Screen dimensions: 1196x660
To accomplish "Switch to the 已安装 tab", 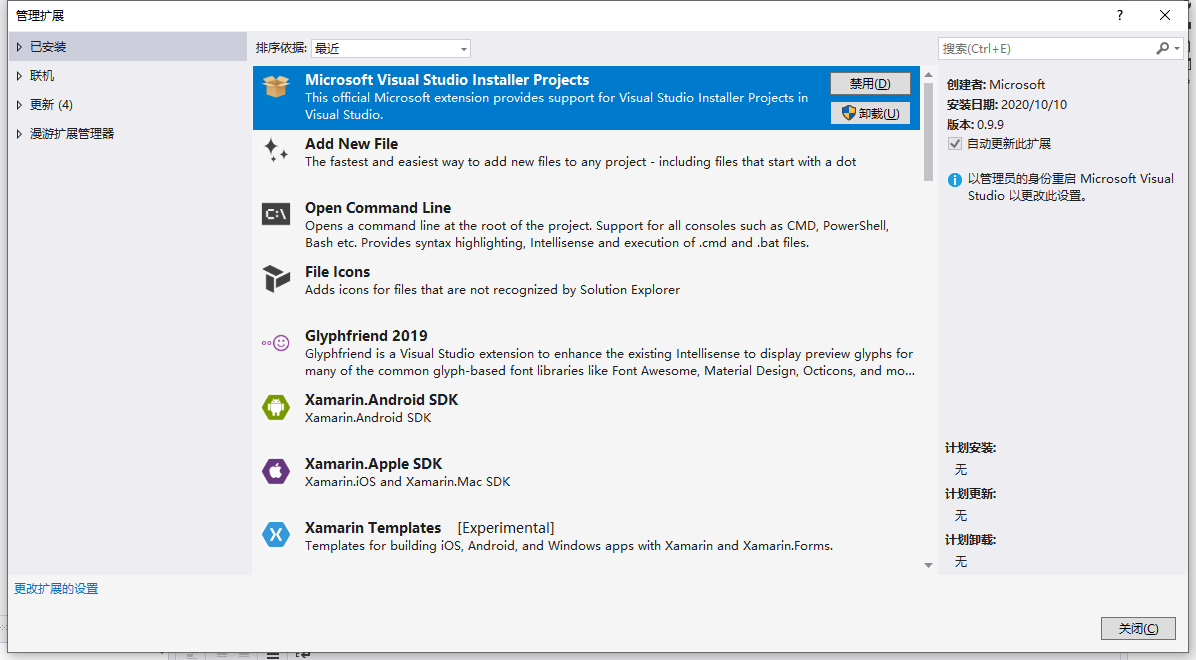I will [47, 46].
